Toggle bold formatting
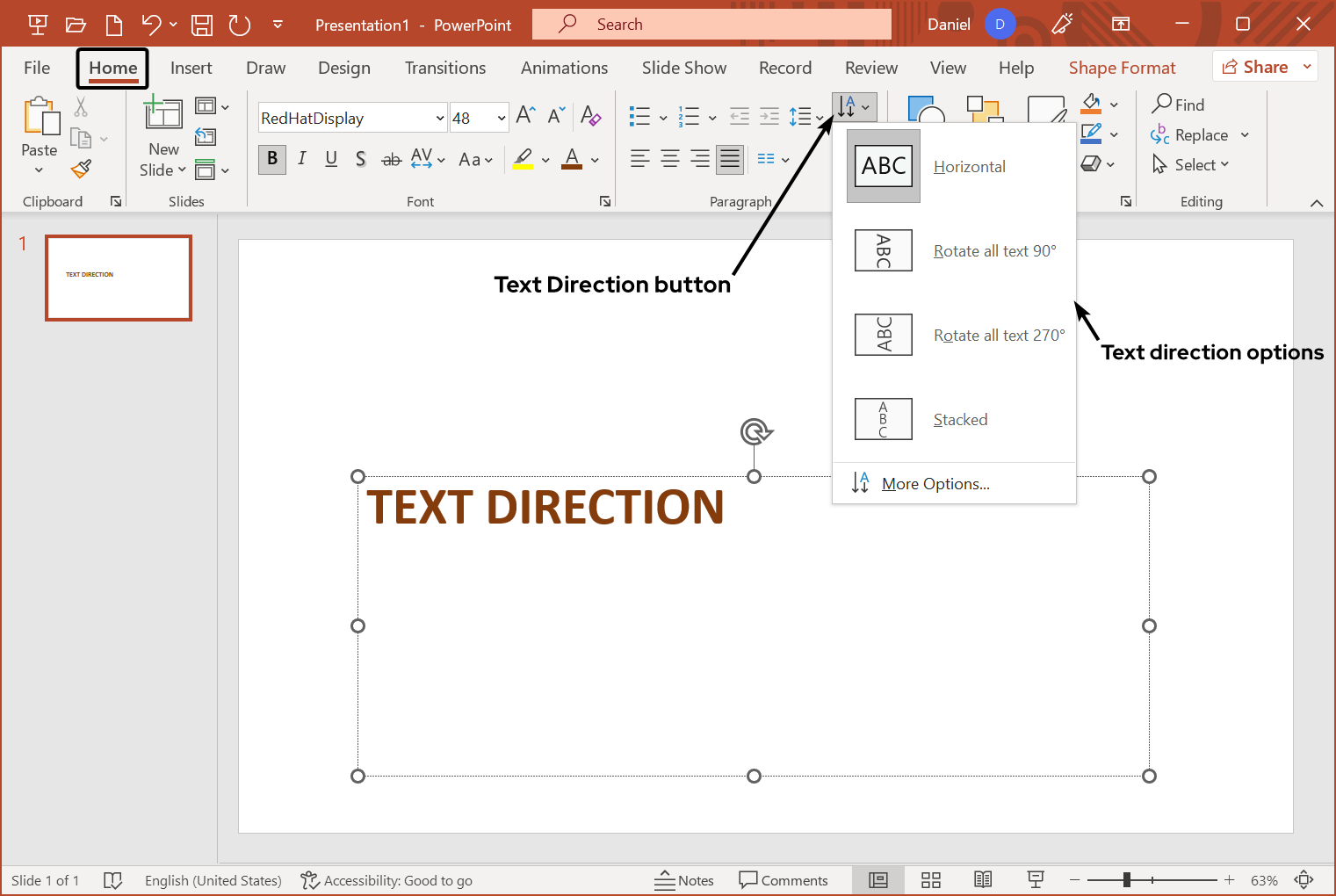Image resolution: width=1336 pixels, height=896 pixels. pos(271,159)
